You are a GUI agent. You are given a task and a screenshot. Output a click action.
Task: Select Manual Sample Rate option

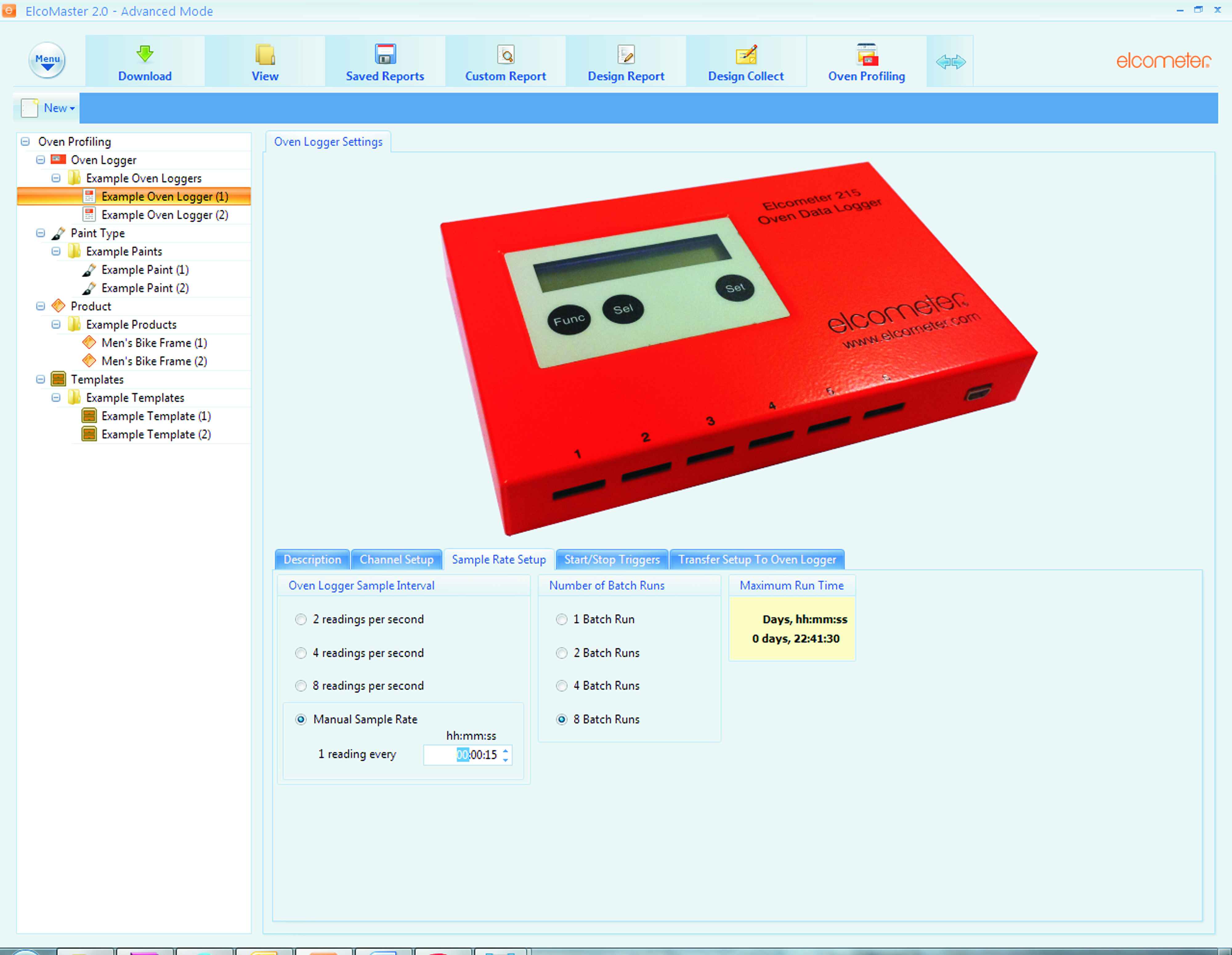click(x=301, y=719)
